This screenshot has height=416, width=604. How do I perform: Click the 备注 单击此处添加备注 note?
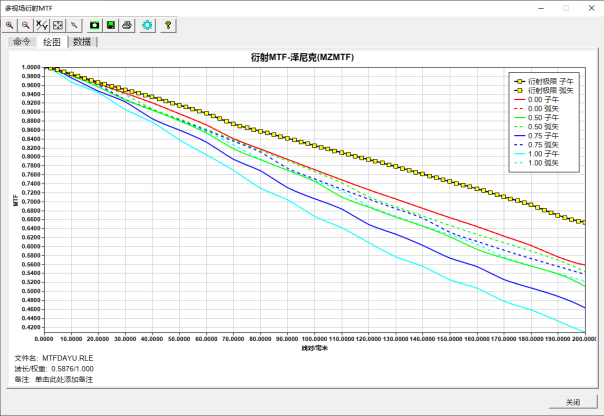54,379
